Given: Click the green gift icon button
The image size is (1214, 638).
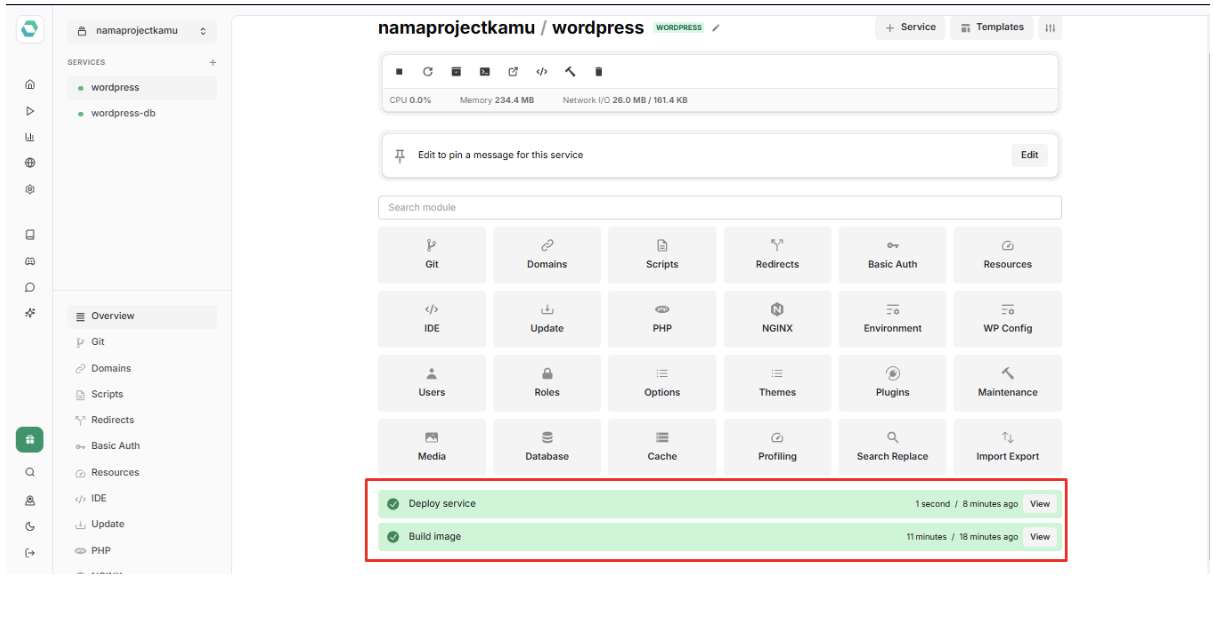Looking at the screenshot, I should (x=30, y=440).
